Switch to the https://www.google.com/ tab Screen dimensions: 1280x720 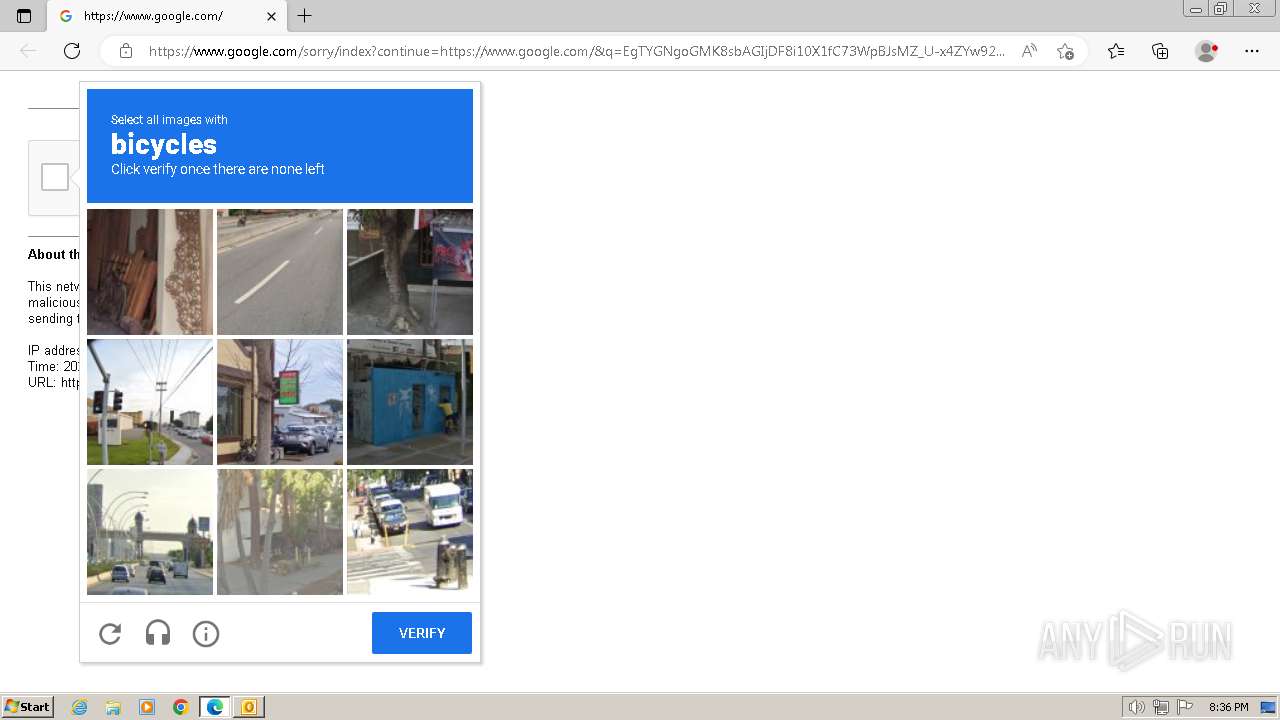click(166, 16)
